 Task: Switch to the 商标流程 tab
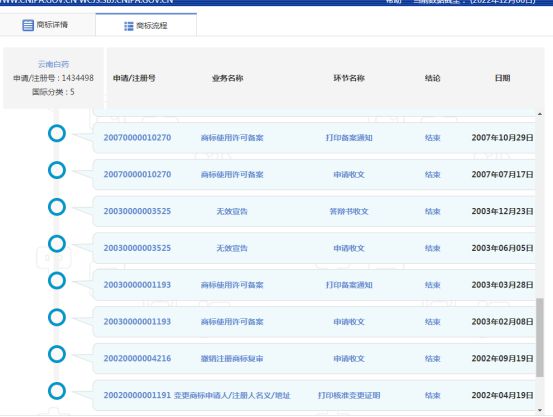[146, 25]
